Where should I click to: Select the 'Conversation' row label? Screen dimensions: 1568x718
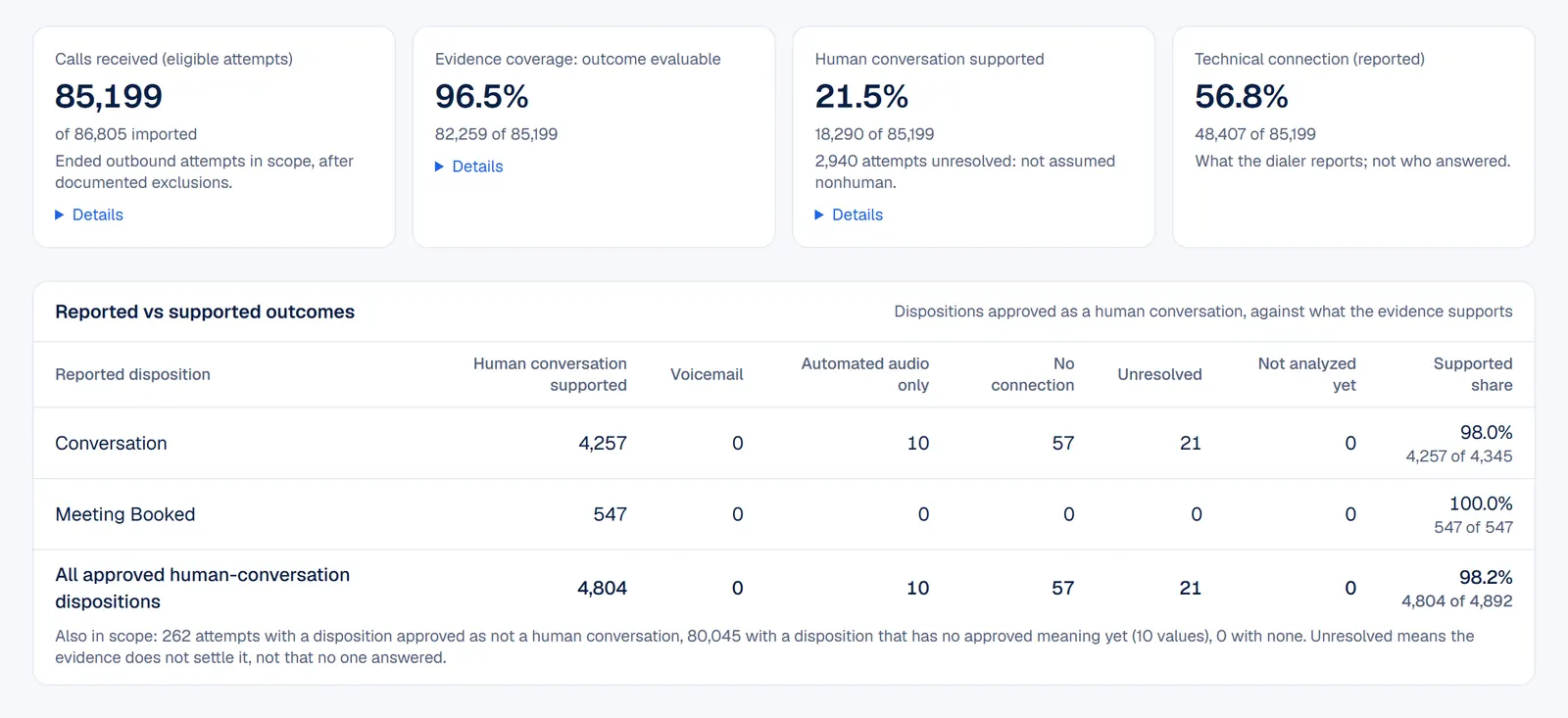click(112, 444)
